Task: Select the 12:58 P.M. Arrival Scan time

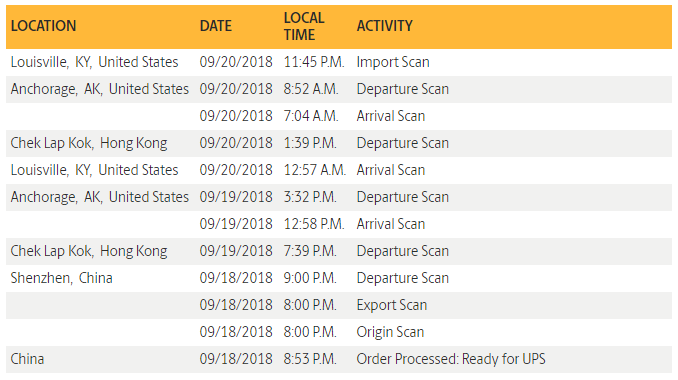Action: click(x=314, y=224)
